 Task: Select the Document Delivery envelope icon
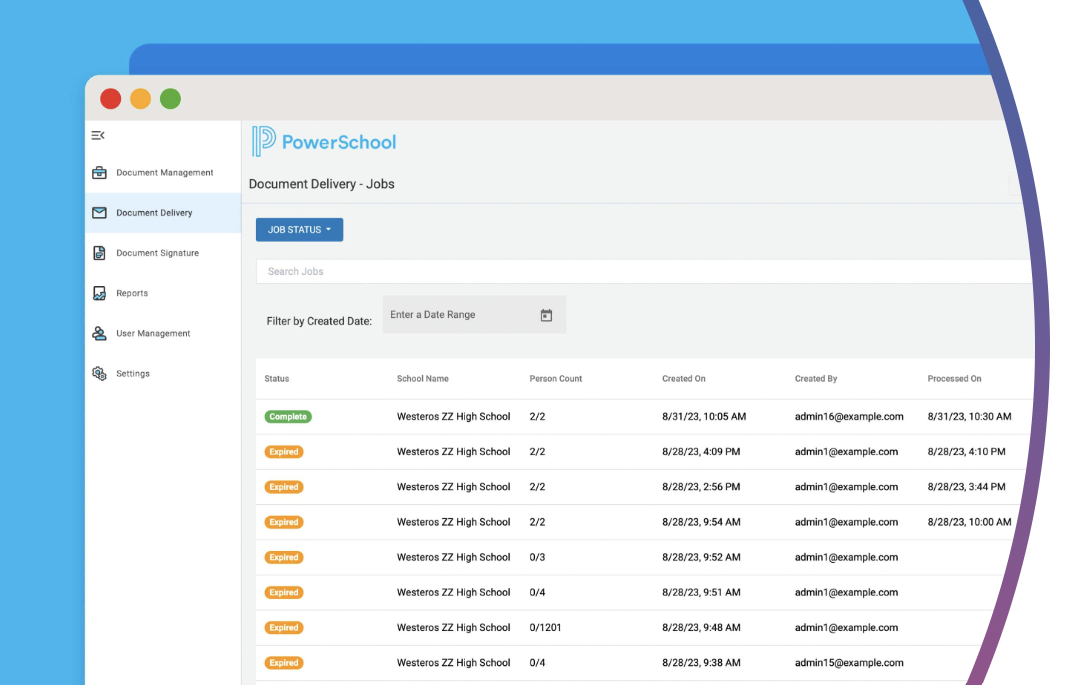tap(99, 212)
